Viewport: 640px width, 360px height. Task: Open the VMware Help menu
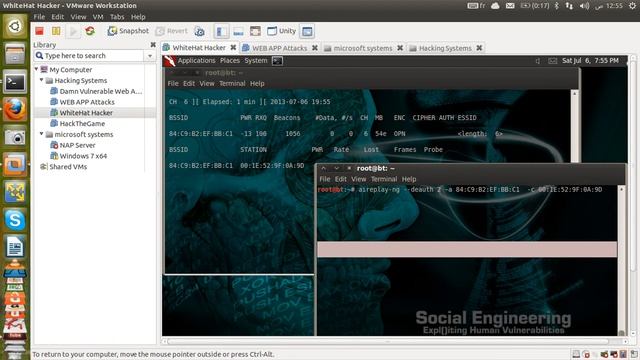point(138,17)
